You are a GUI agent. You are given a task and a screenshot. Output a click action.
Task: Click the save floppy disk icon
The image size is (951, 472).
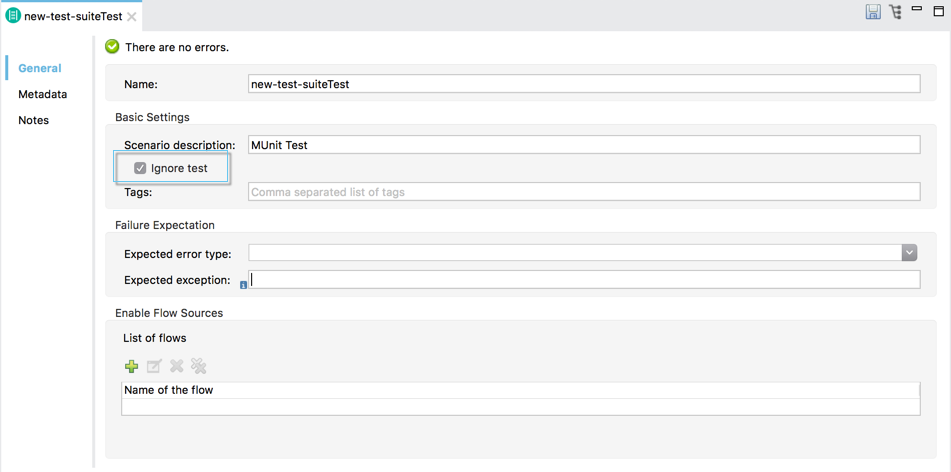tap(873, 12)
